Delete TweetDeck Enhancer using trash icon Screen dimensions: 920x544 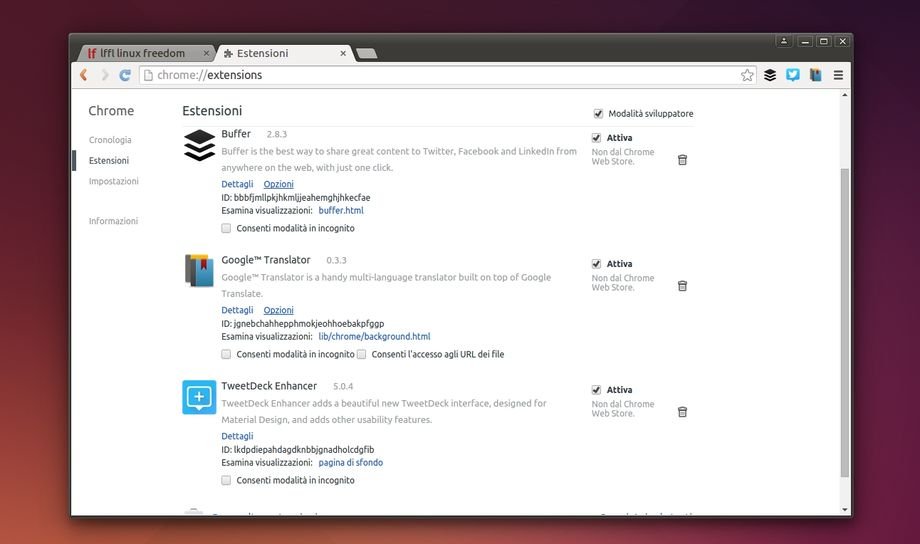coord(682,412)
